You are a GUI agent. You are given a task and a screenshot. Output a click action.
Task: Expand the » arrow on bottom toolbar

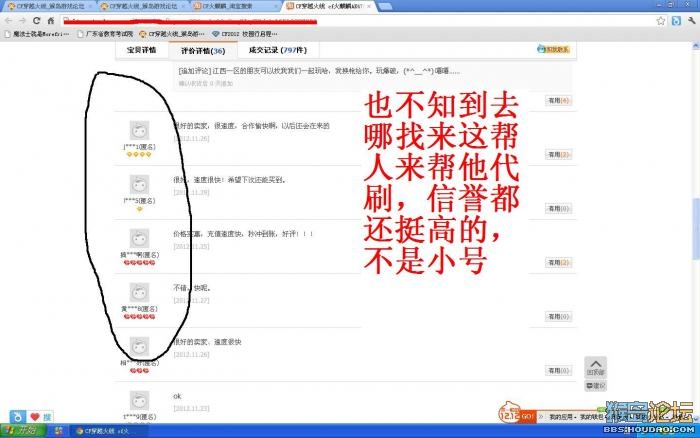pyautogui.click(x=542, y=417)
